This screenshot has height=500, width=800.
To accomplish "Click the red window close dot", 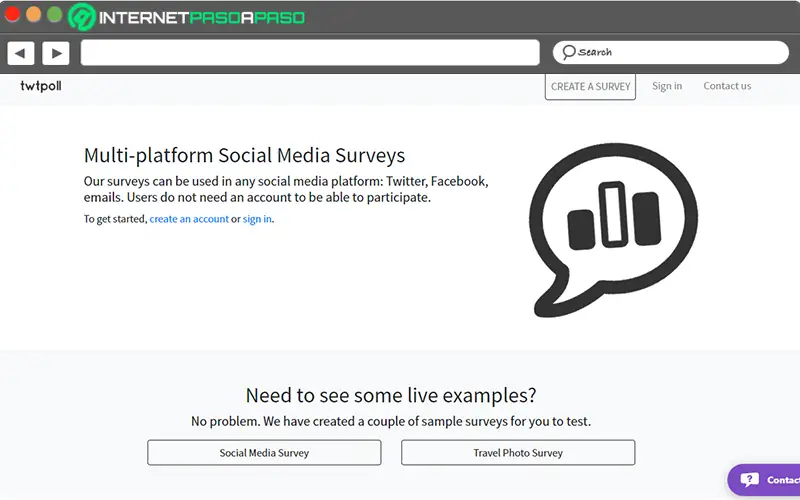I will [13, 15].
